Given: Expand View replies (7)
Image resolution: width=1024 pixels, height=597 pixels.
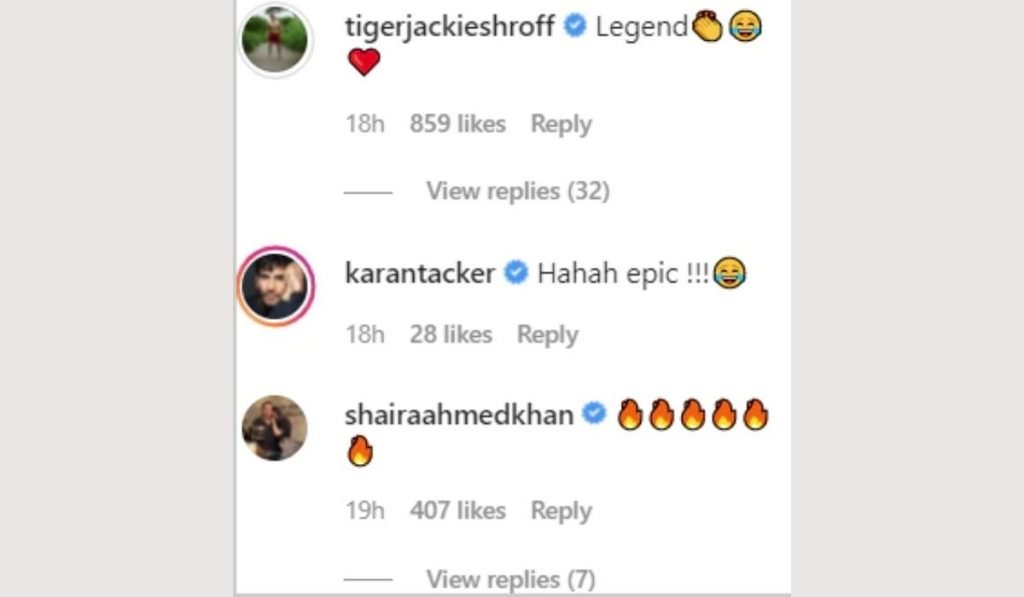Looking at the screenshot, I should coord(510,578).
